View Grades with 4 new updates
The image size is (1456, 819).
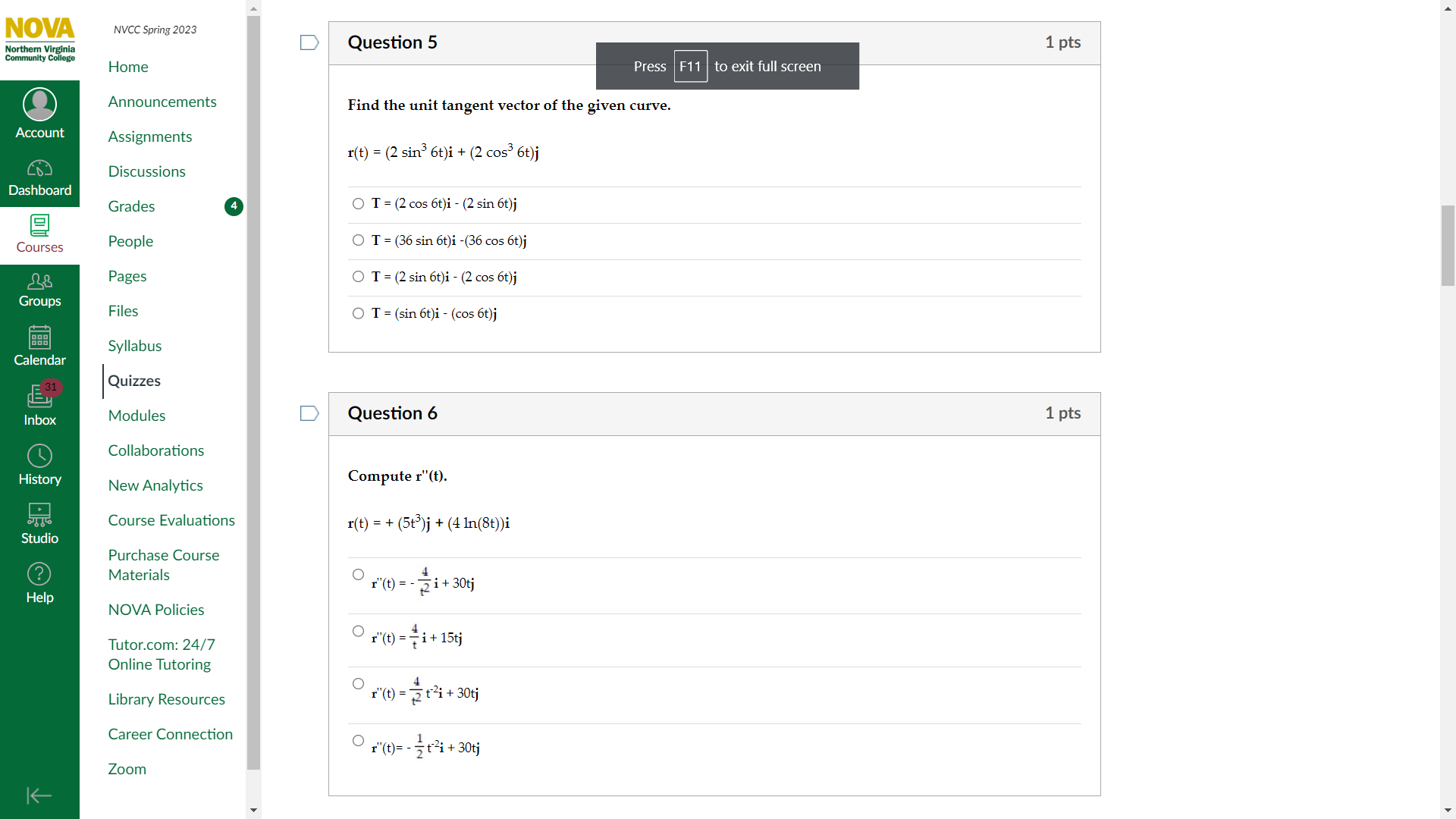pyautogui.click(x=131, y=206)
